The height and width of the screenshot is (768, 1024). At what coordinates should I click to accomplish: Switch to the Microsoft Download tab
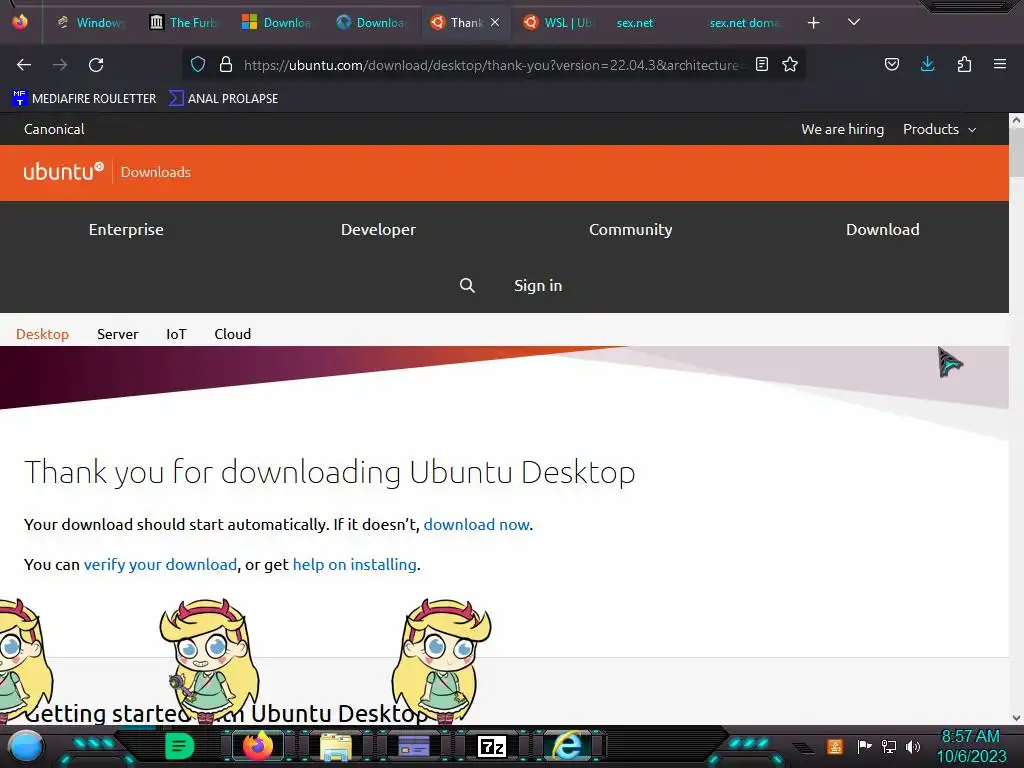277,23
